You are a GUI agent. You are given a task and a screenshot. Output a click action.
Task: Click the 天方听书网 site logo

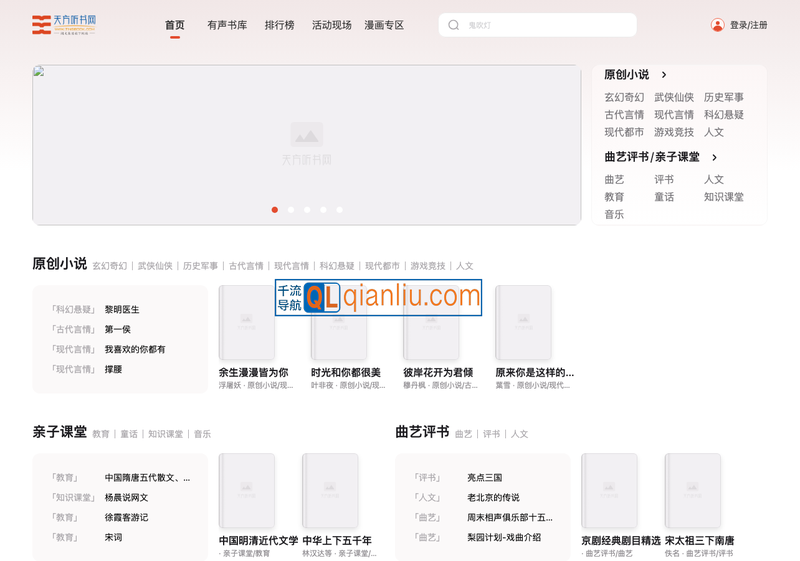point(64,24)
